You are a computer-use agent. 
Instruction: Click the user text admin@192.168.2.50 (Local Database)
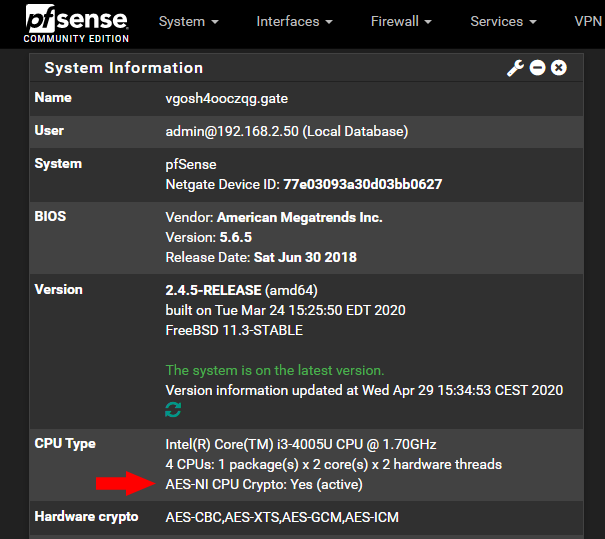point(287,132)
